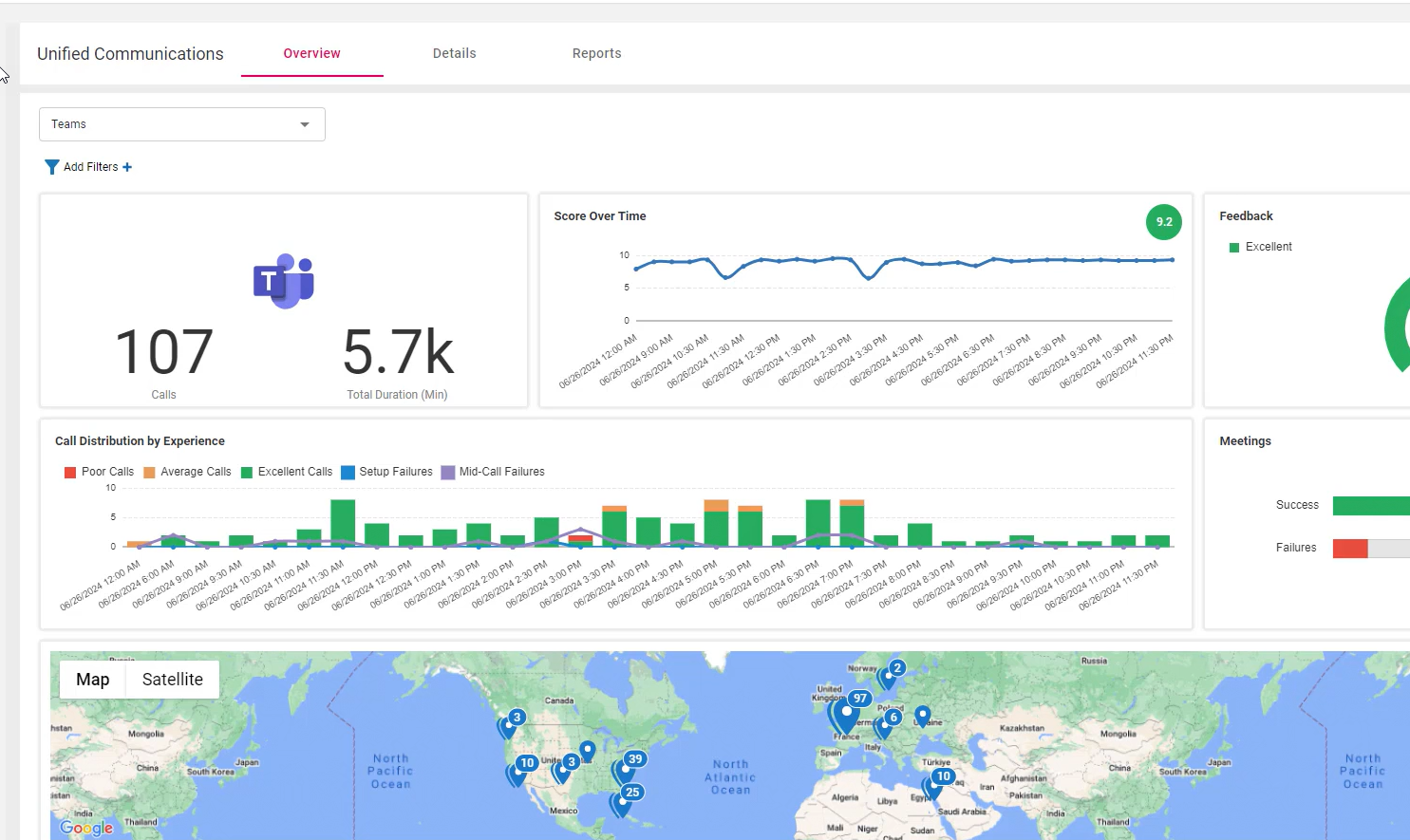Click the Score Over Time title
This screenshot has width=1410, height=840.
tap(600, 216)
